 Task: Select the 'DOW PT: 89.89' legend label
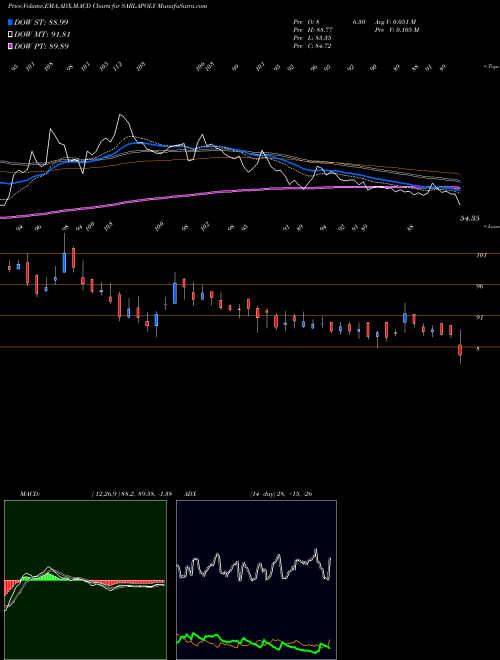pyautogui.click(x=41, y=46)
